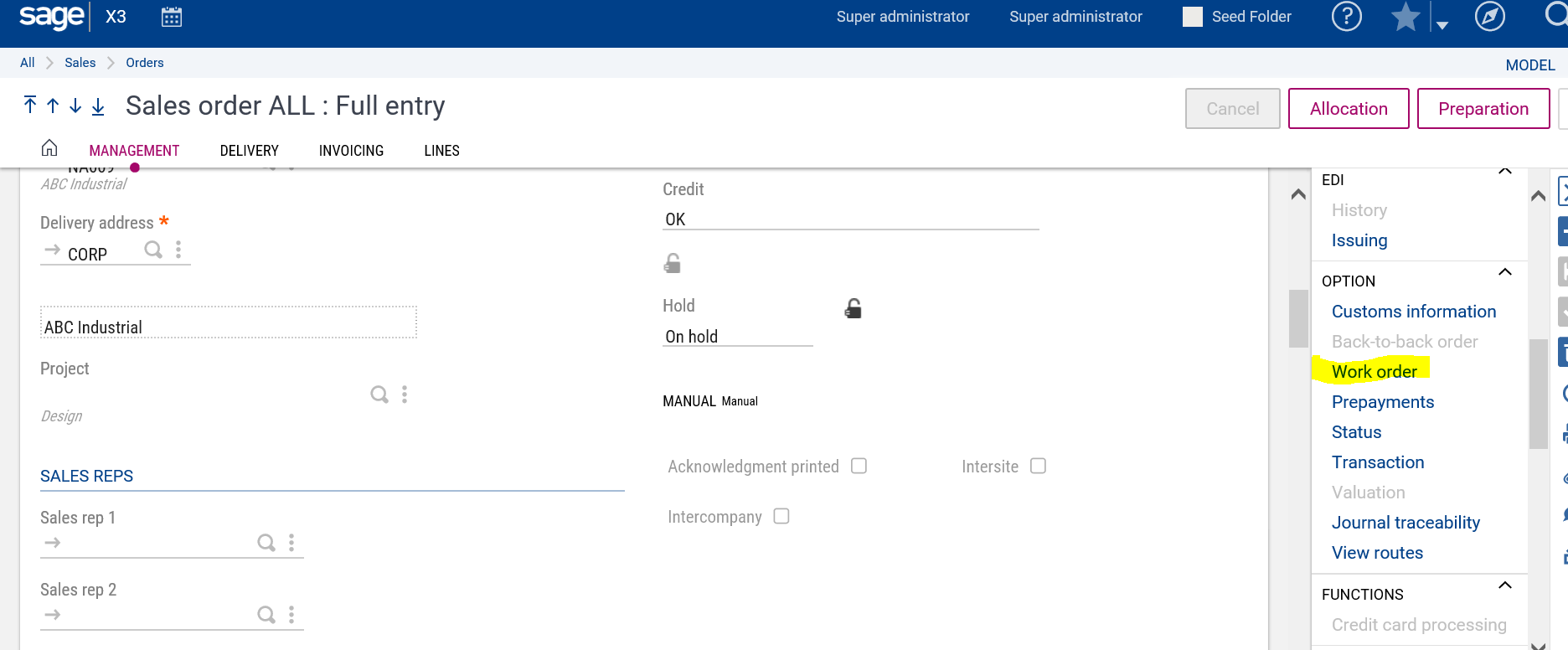Jump to first record arrow
This screenshot has width=1568, height=650.
click(x=30, y=105)
